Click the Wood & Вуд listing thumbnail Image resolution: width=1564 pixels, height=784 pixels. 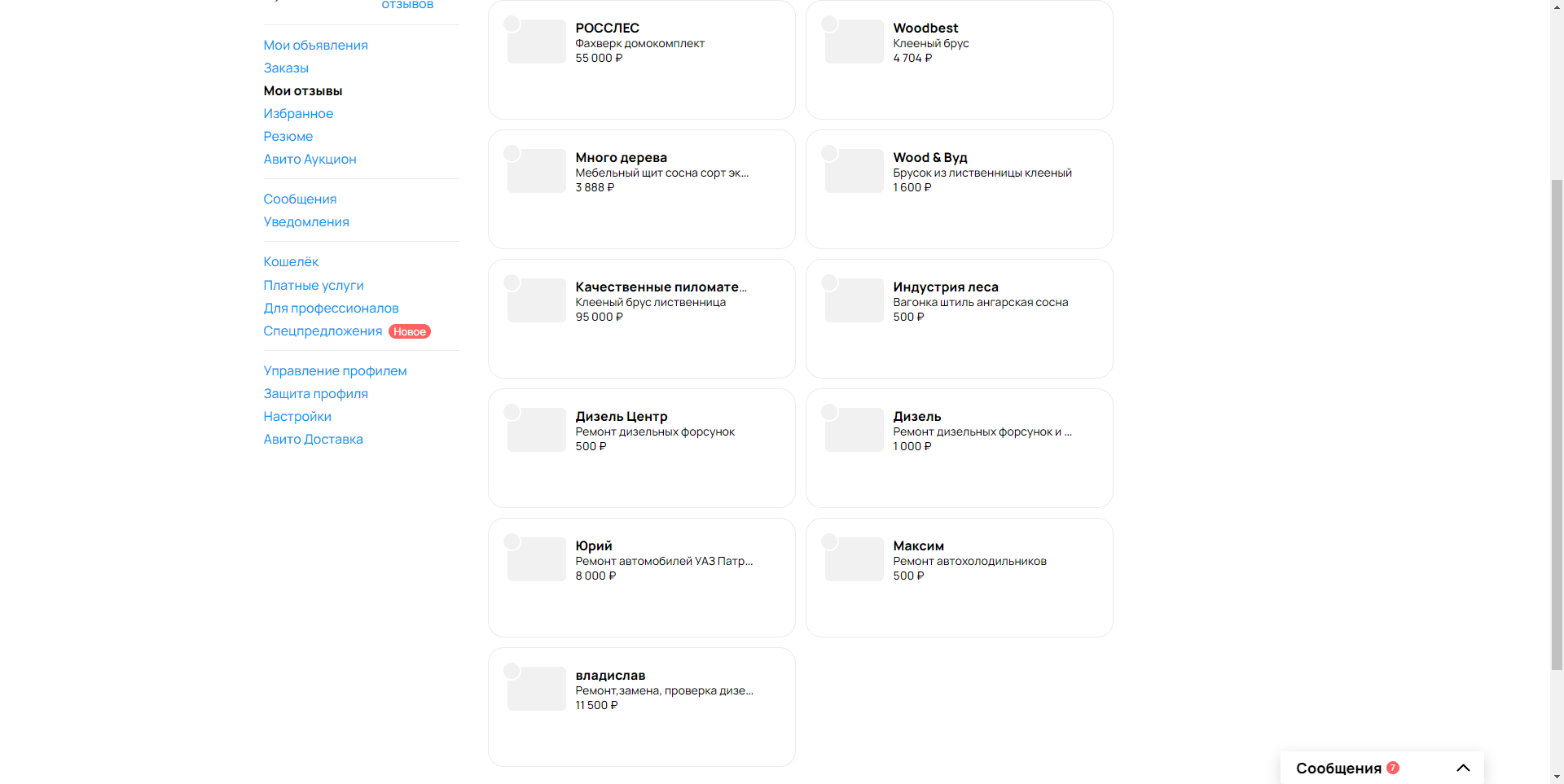(854, 171)
